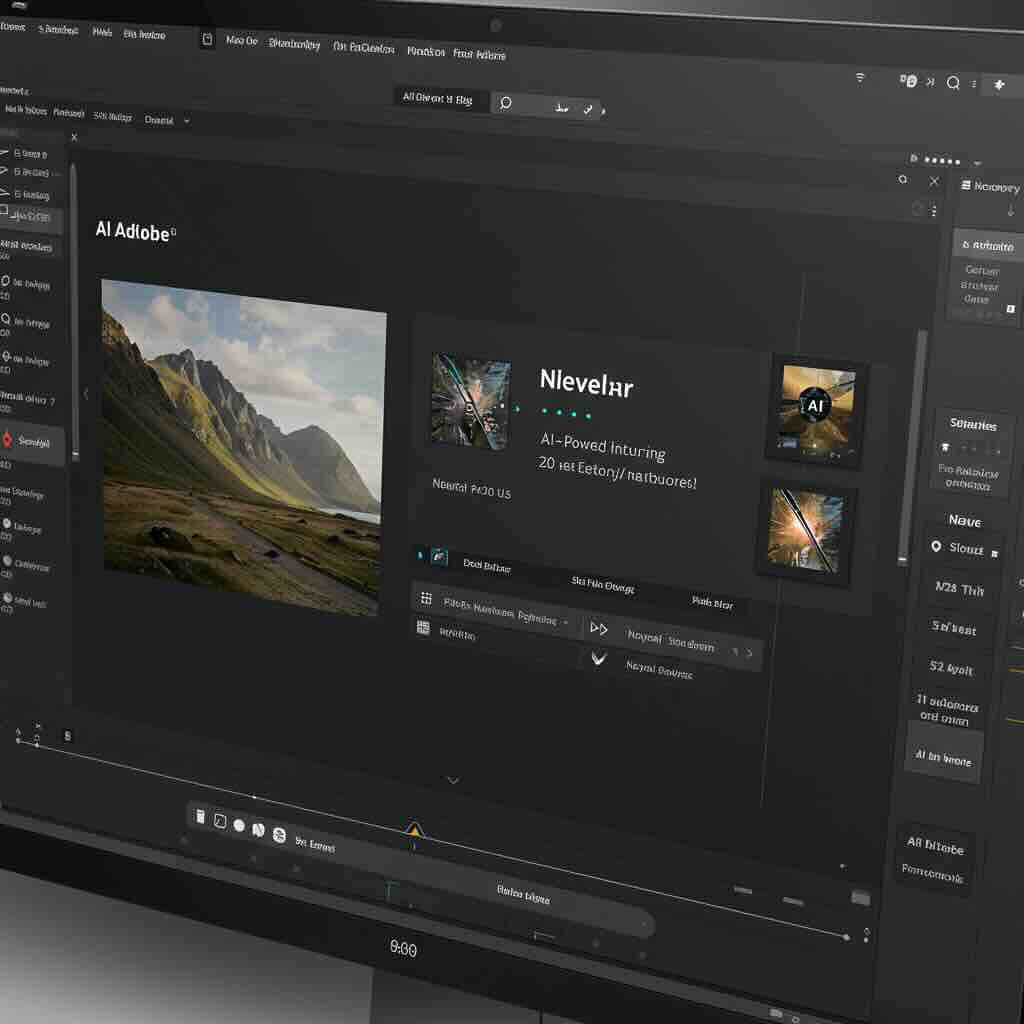This screenshot has width=1024, height=1024.
Task: Open the Fmst Rdbrm menu at the bar's right end
Action: (479, 54)
